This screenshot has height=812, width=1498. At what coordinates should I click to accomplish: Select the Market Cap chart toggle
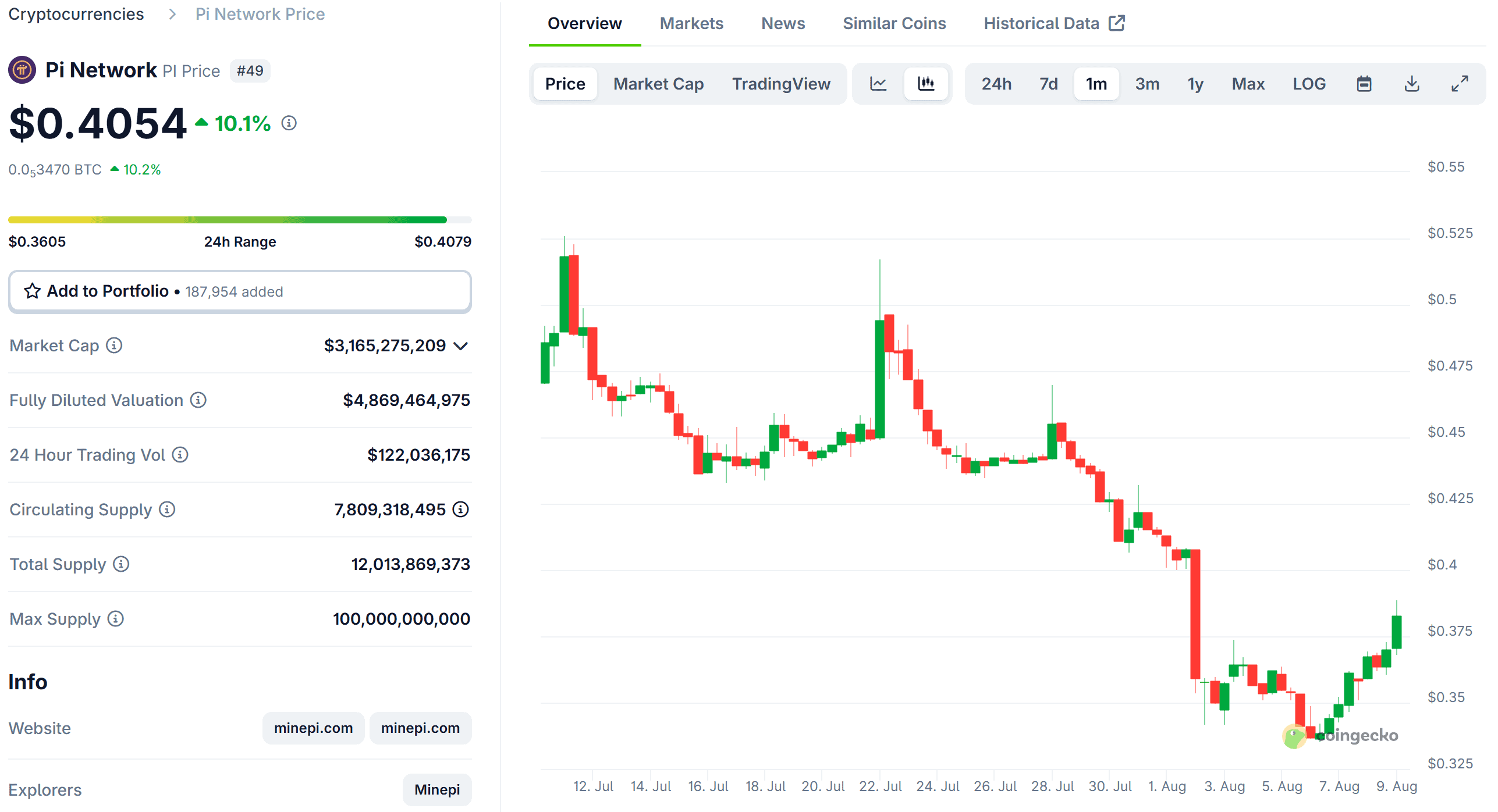point(658,84)
